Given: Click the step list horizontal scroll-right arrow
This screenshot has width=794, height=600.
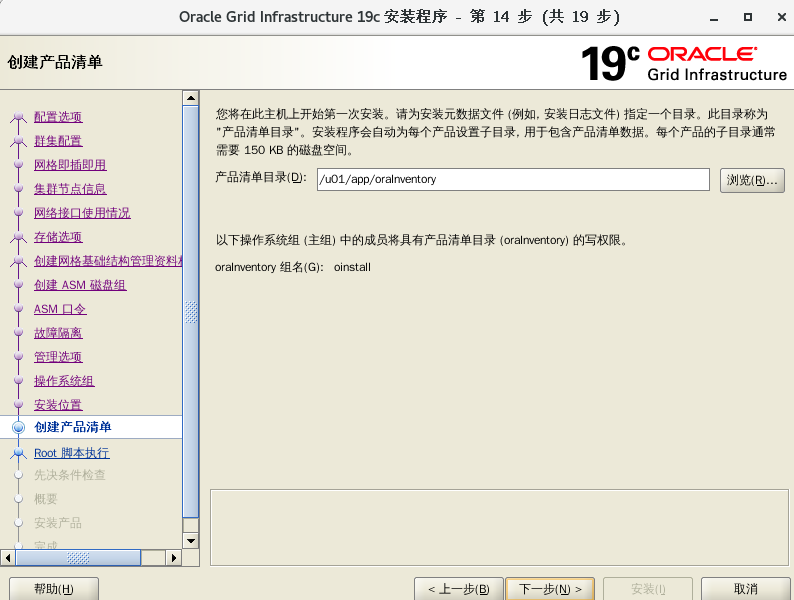Looking at the screenshot, I should click(x=174, y=558).
